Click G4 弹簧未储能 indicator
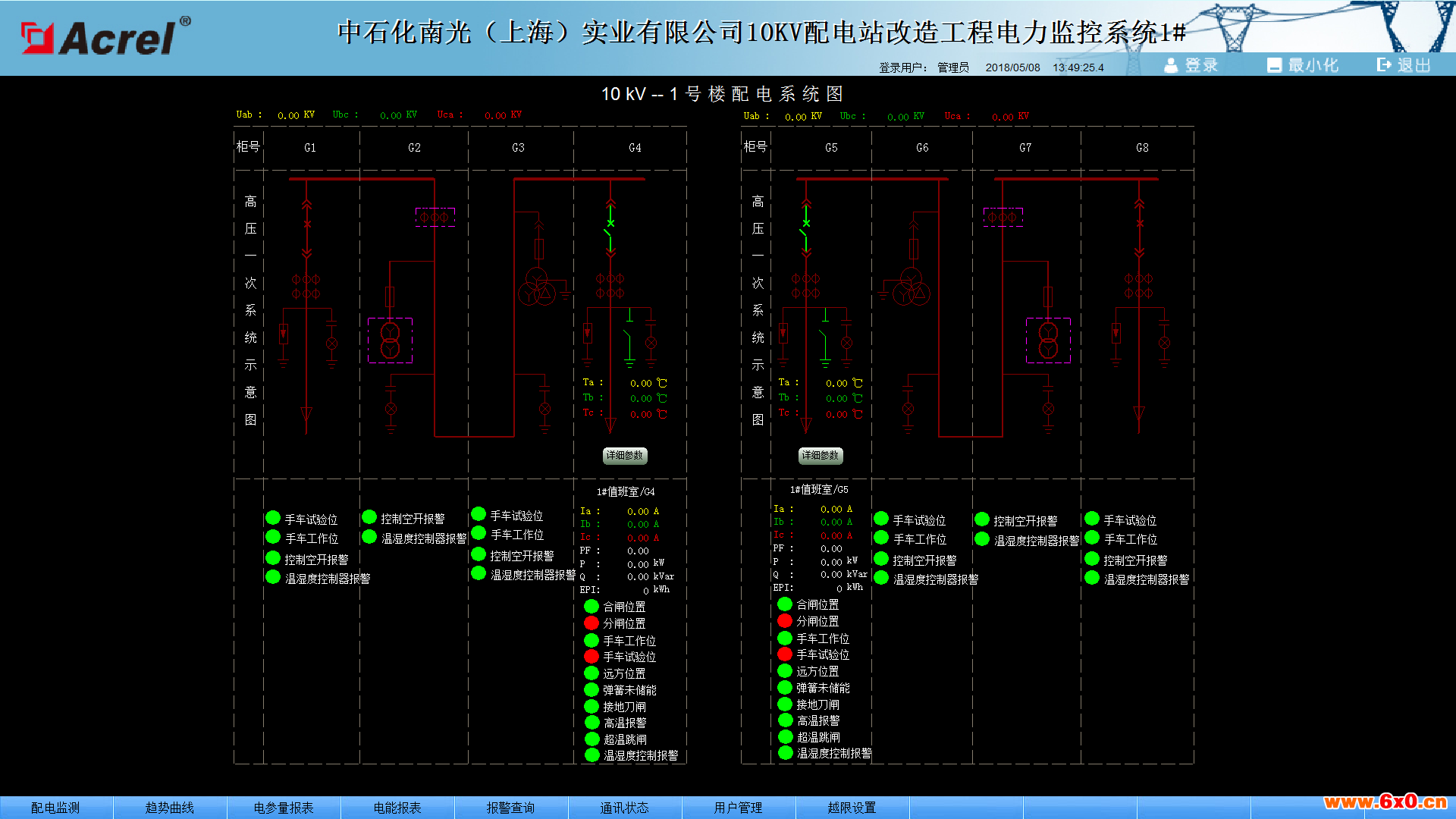The height and width of the screenshot is (819, 1456). tap(591, 690)
